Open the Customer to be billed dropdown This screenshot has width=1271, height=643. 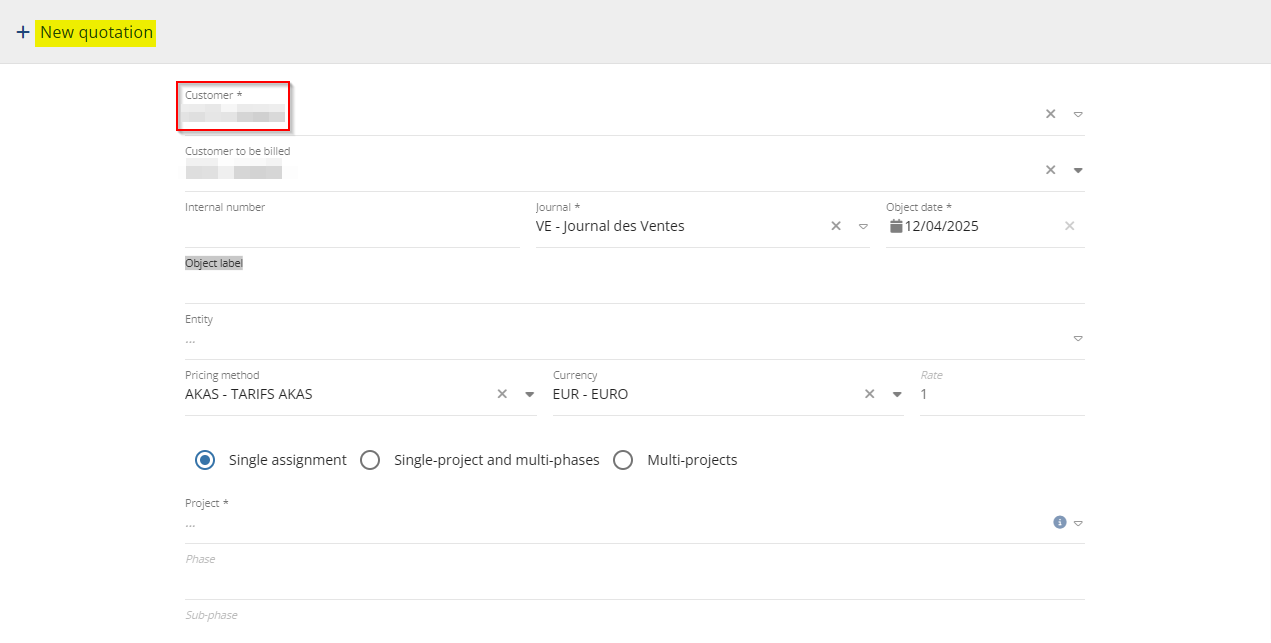point(1078,170)
